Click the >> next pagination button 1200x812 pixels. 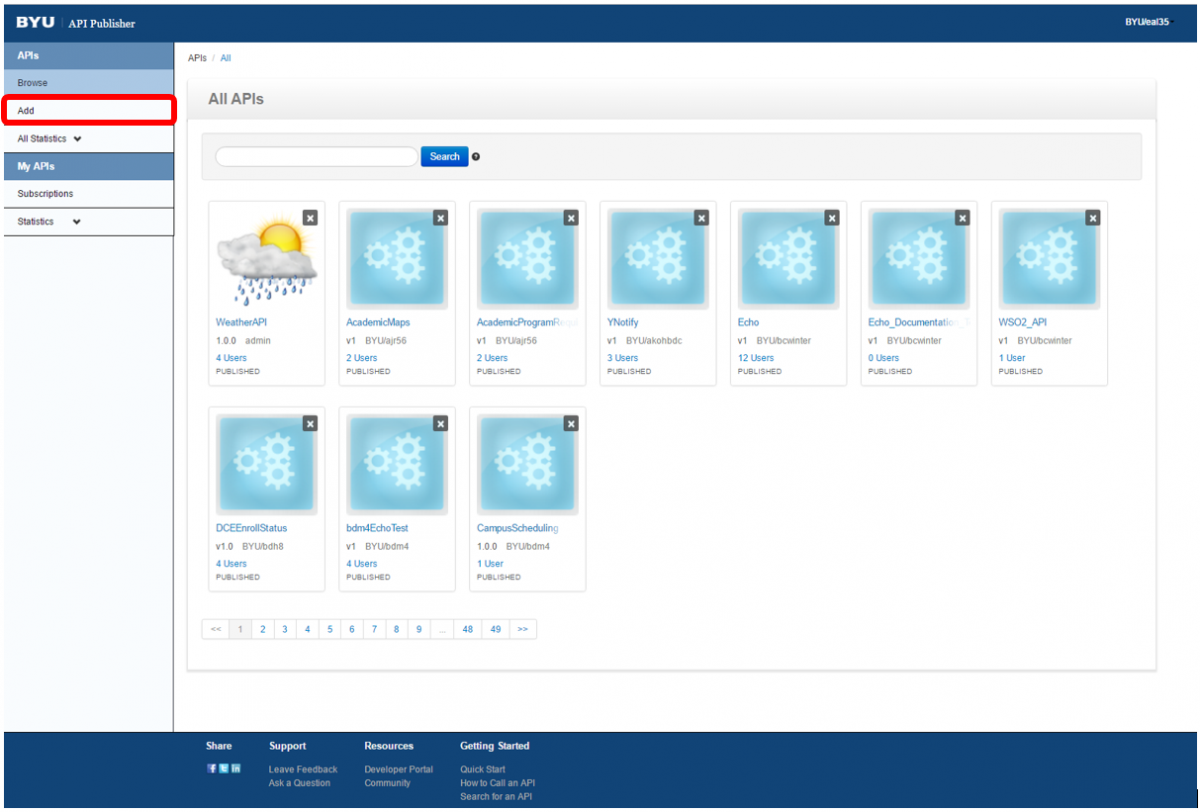click(522, 629)
